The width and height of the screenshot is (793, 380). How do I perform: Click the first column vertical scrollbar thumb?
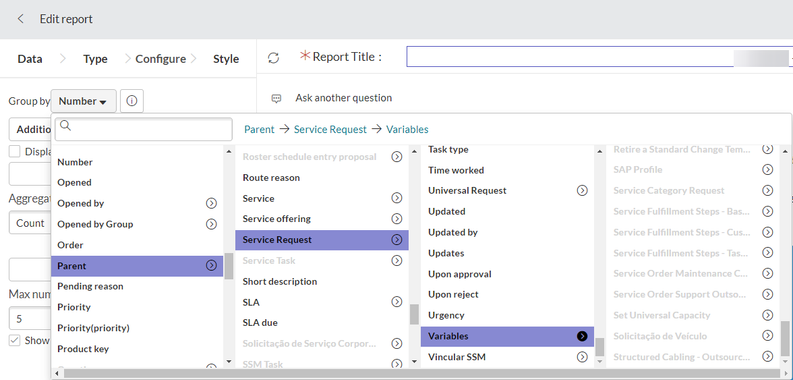229,266
